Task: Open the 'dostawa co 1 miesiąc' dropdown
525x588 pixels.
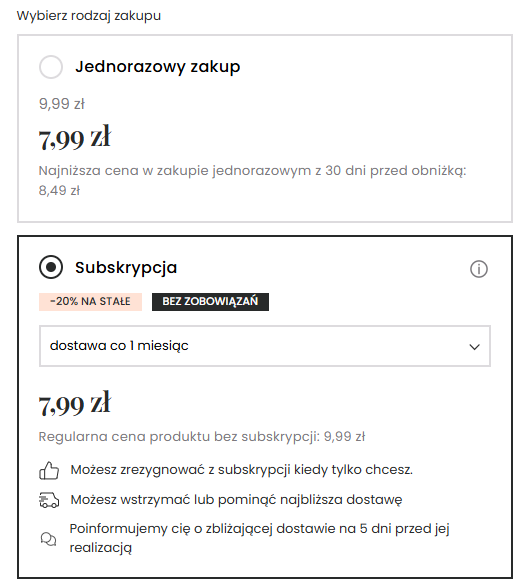Action: click(x=265, y=346)
